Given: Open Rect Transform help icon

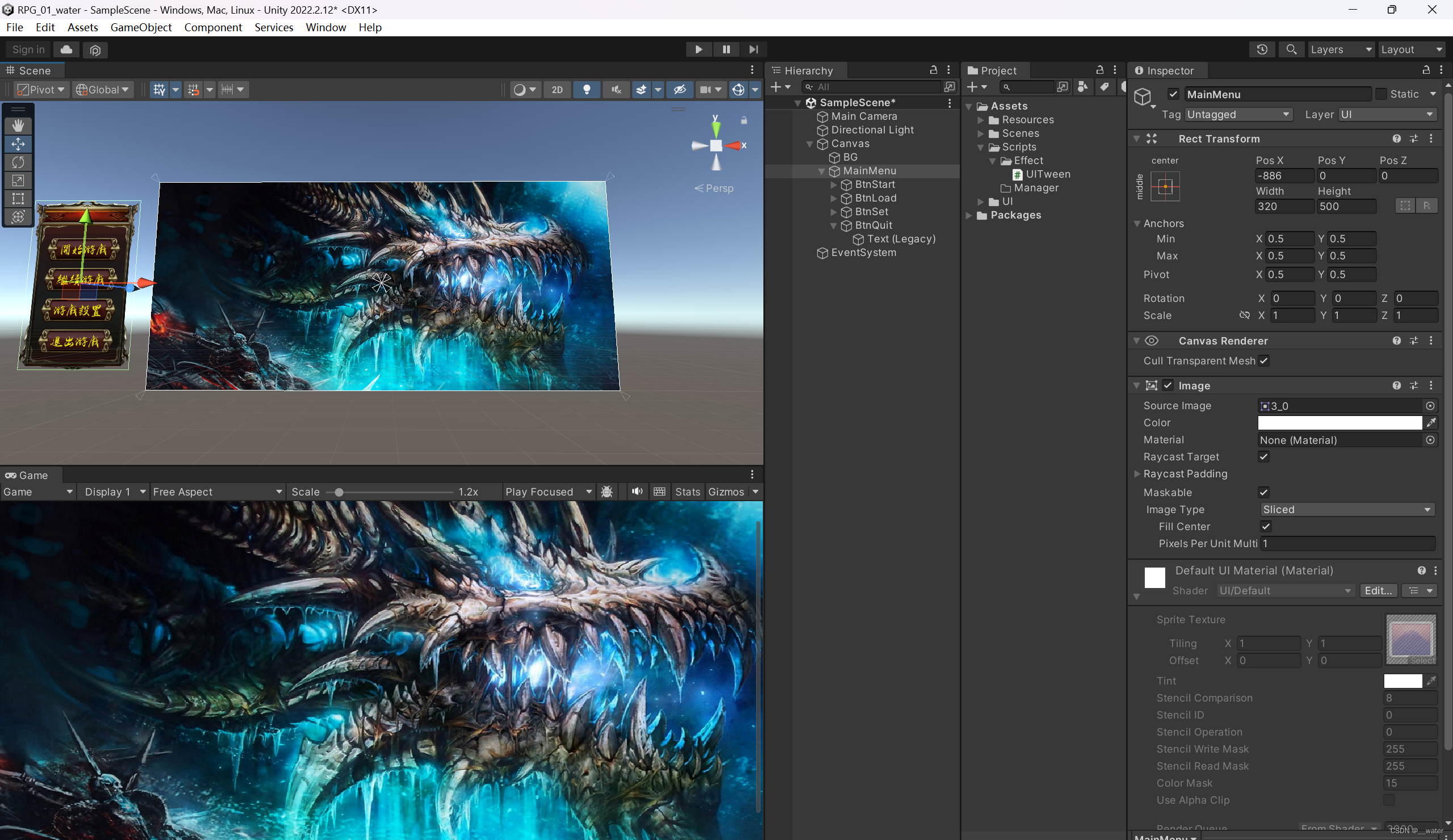Looking at the screenshot, I should (1396, 138).
